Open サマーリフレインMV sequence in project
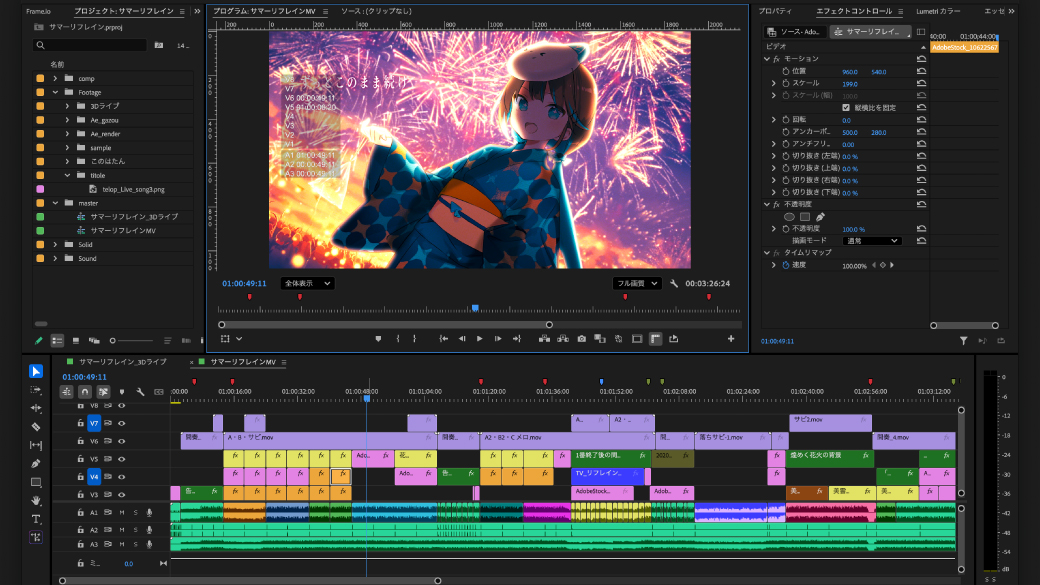Screen dimensions: 1040x585 123,231
